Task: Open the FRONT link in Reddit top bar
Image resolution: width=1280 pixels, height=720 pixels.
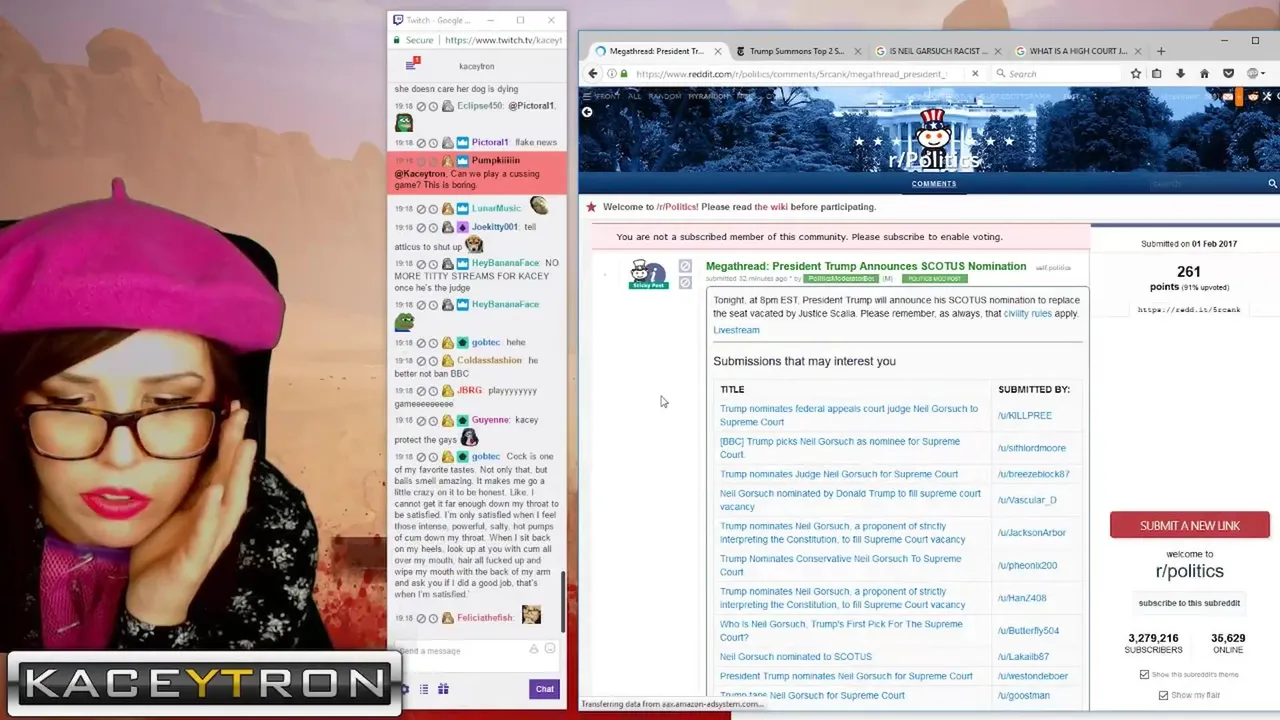Action: (607, 97)
